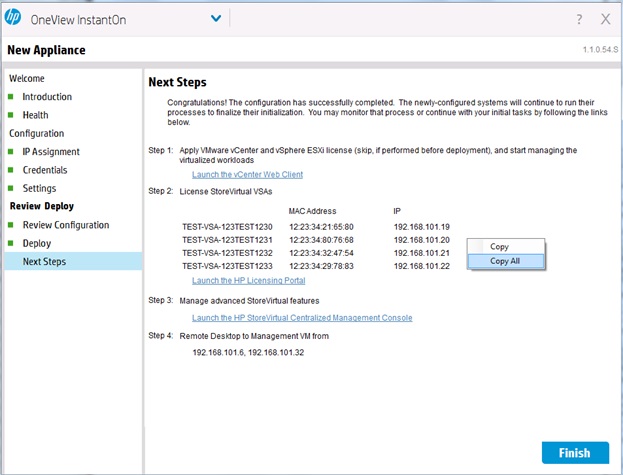Click the MAC address 12:23:34:32:47:54
This screenshot has width=623, height=475.
tap(320, 253)
